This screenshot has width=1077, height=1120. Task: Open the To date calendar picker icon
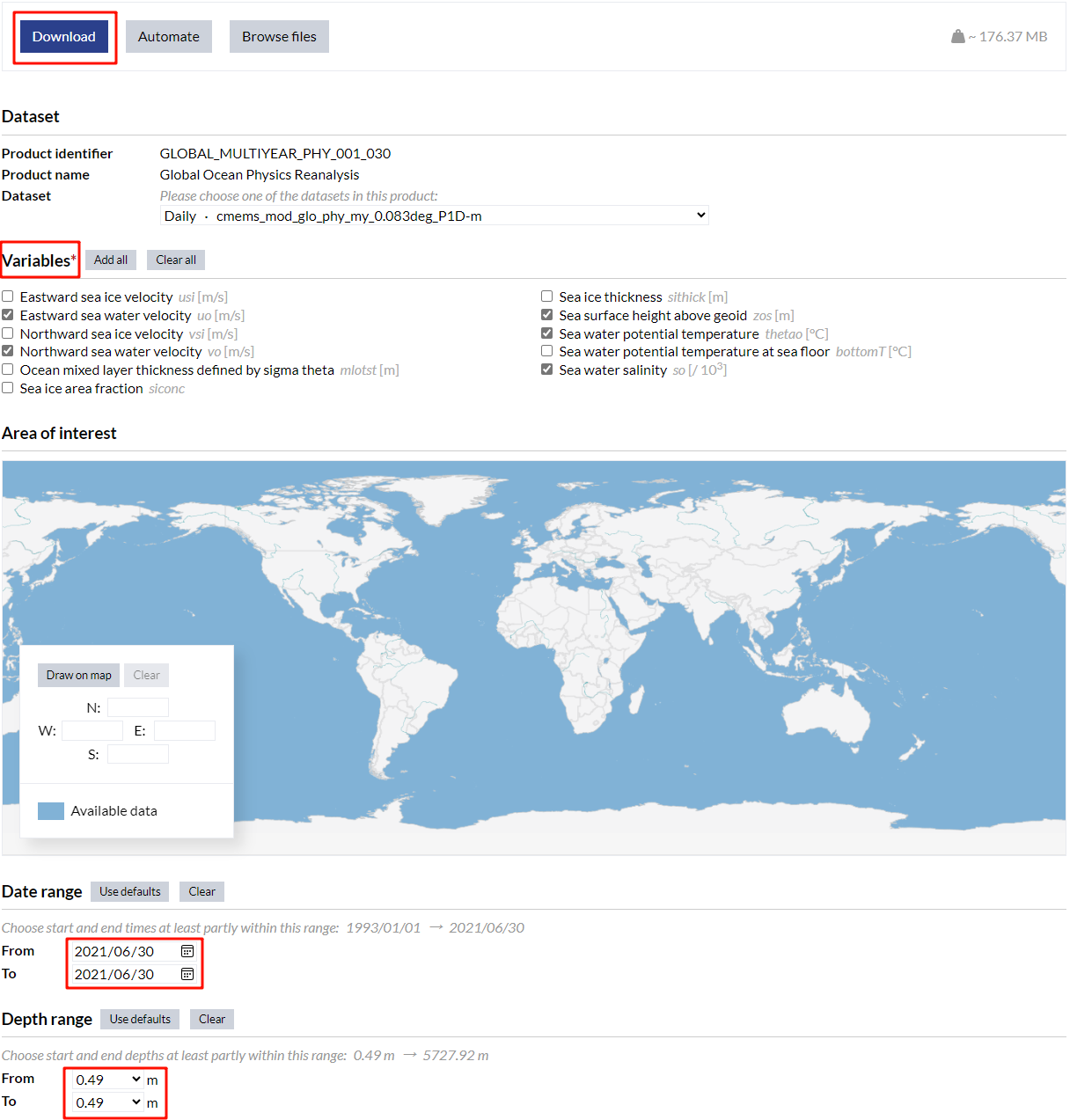pos(187,974)
